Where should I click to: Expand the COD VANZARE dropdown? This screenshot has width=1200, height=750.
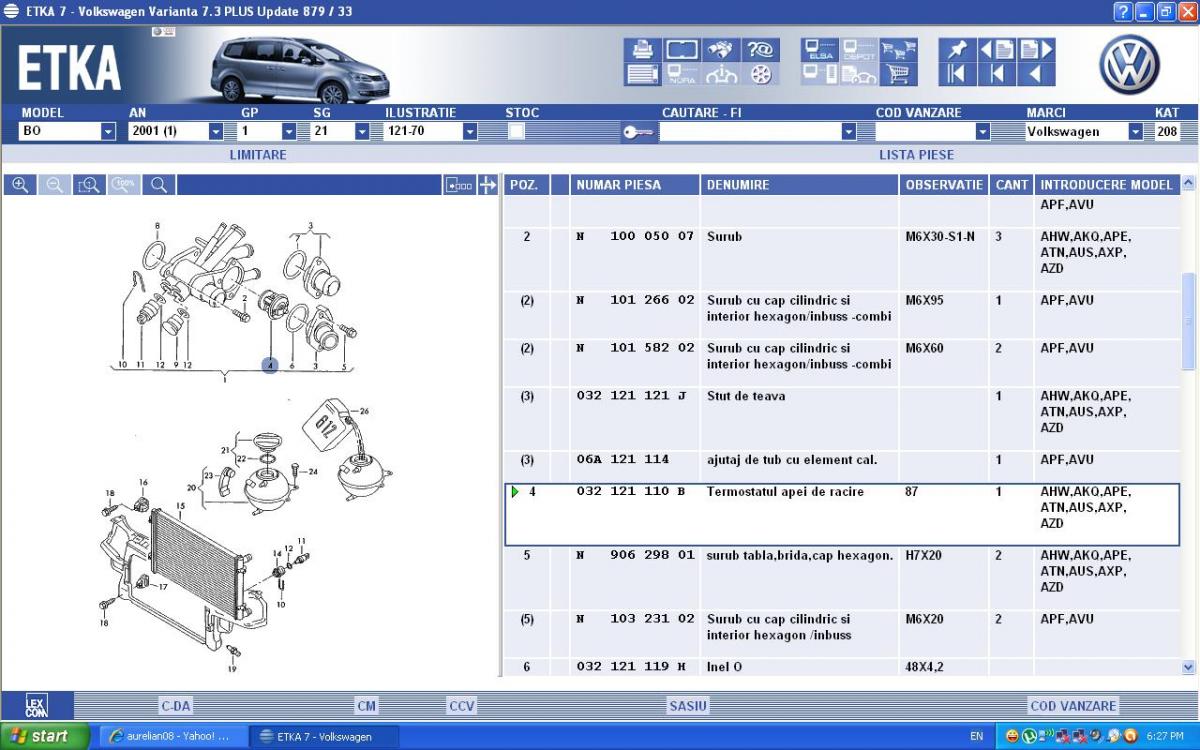point(983,131)
